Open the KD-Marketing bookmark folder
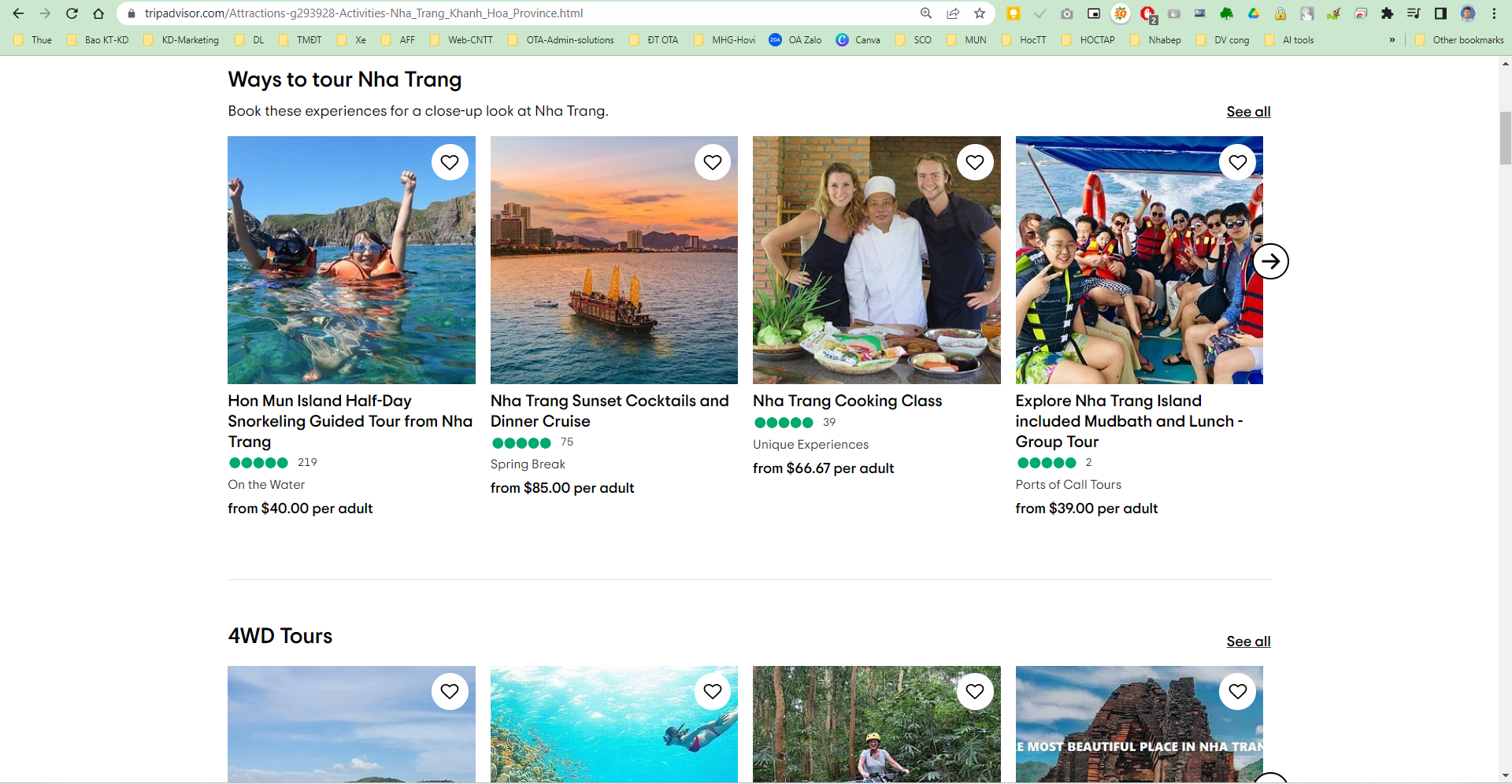1512x784 pixels. point(182,40)
